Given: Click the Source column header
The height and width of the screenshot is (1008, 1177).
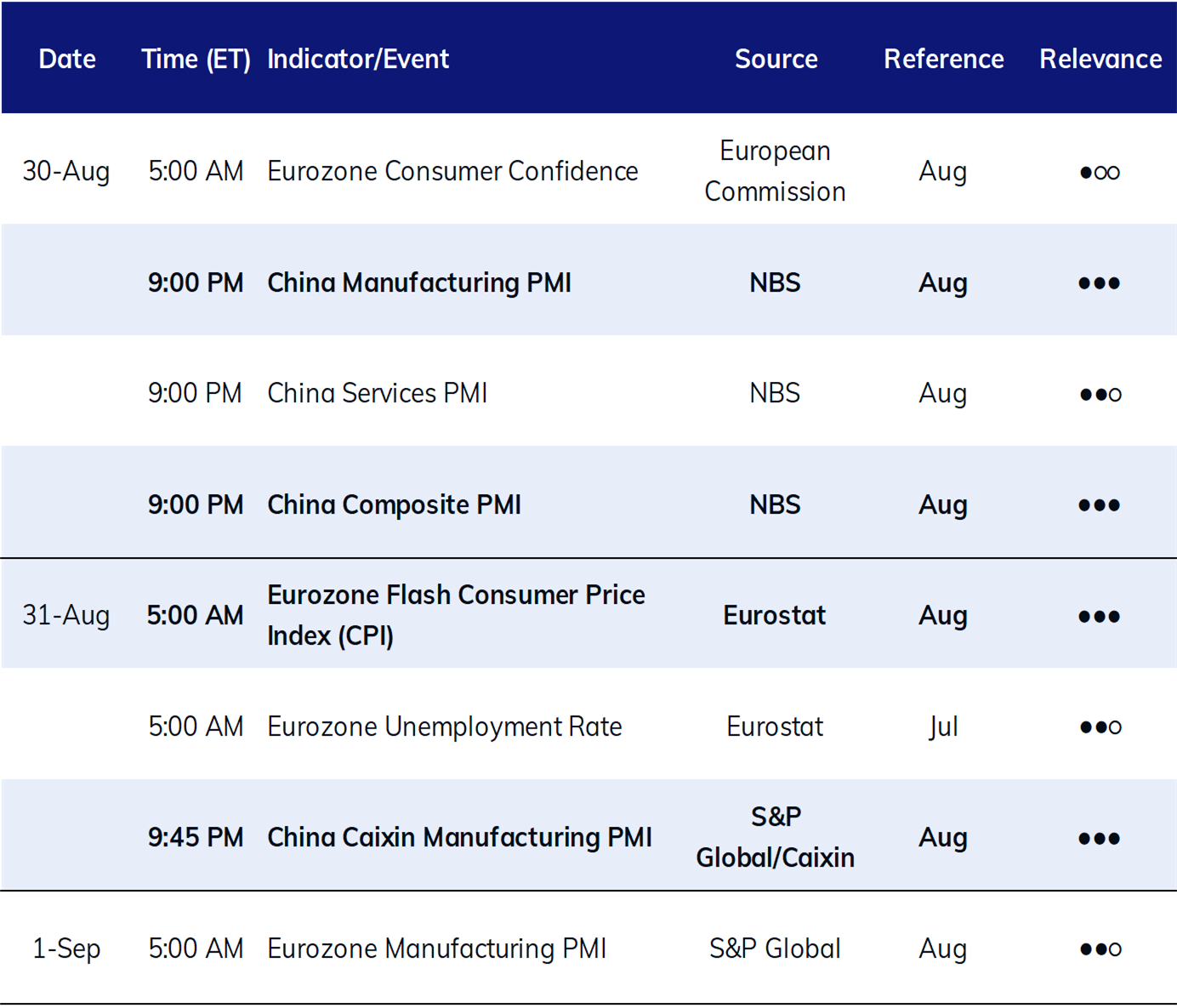Looking at the screenshot, I should (x=776, y=59).
